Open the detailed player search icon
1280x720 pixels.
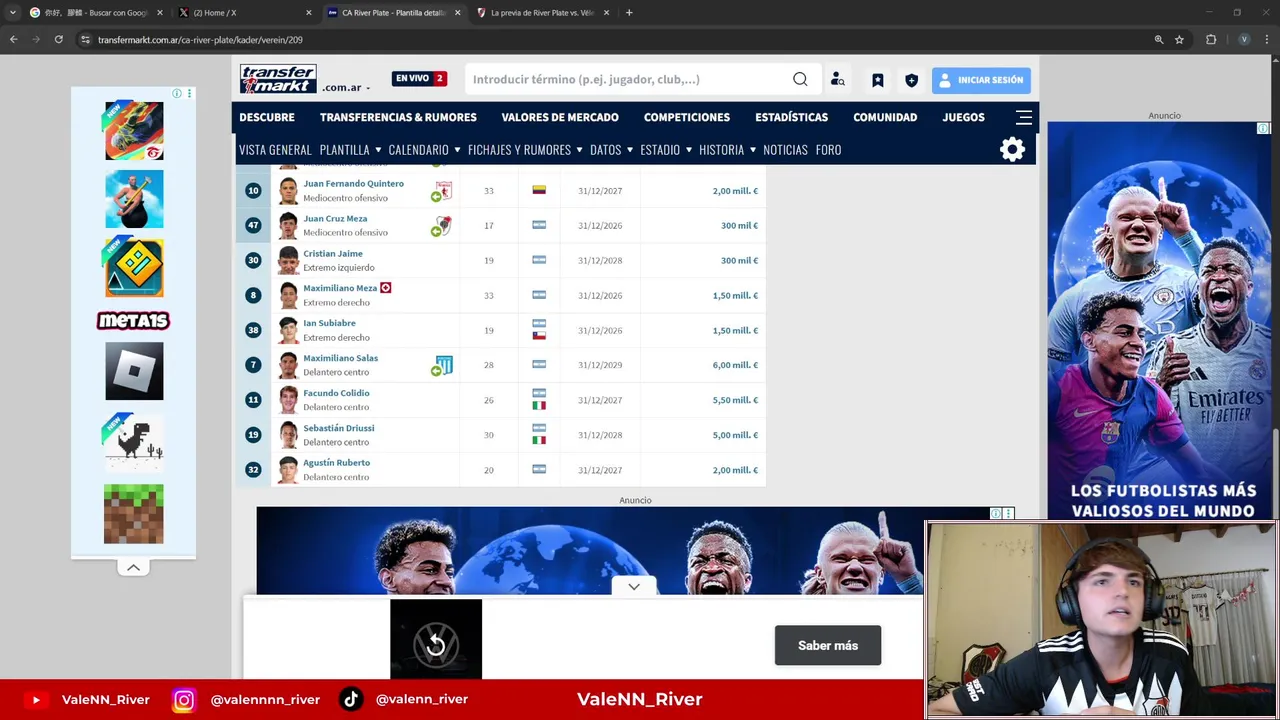tap(838, 80)
